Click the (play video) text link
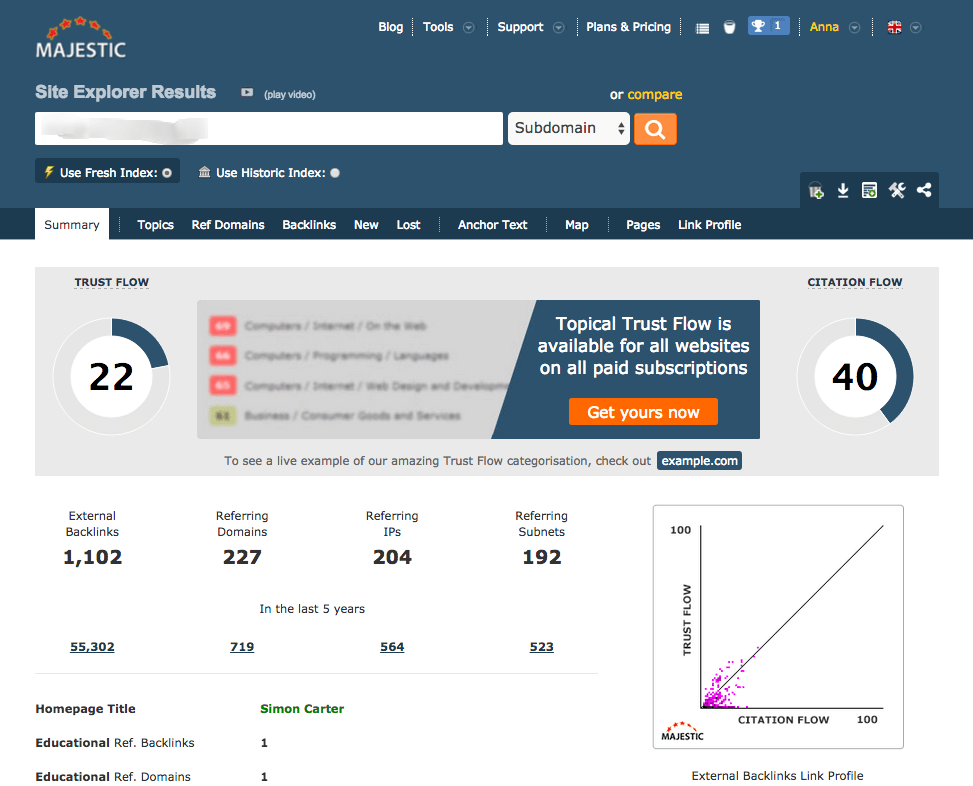 tap(290, 94)
